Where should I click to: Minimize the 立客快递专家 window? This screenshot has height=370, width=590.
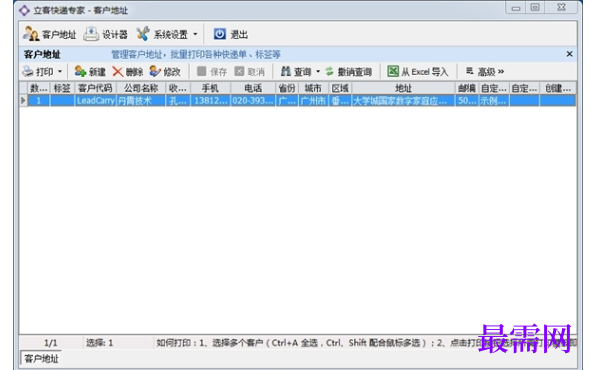point(515,8)
